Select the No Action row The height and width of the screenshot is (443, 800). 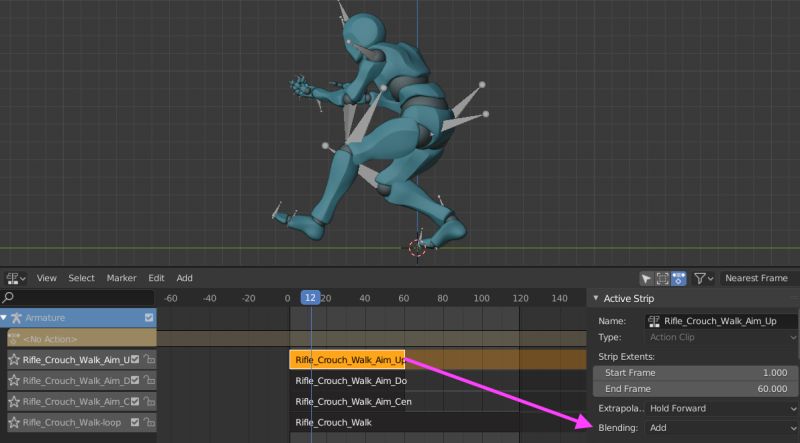click(x=82, y=338)
